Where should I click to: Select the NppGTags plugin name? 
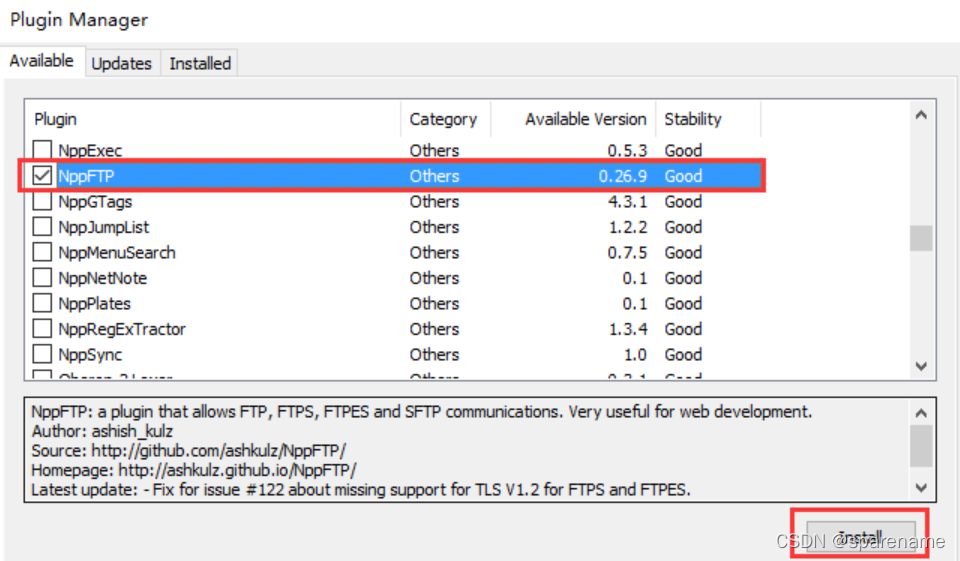pos(95,202)
